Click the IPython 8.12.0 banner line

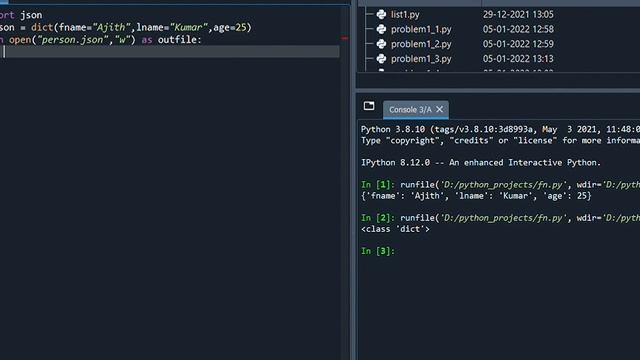[x=481, y=162]
